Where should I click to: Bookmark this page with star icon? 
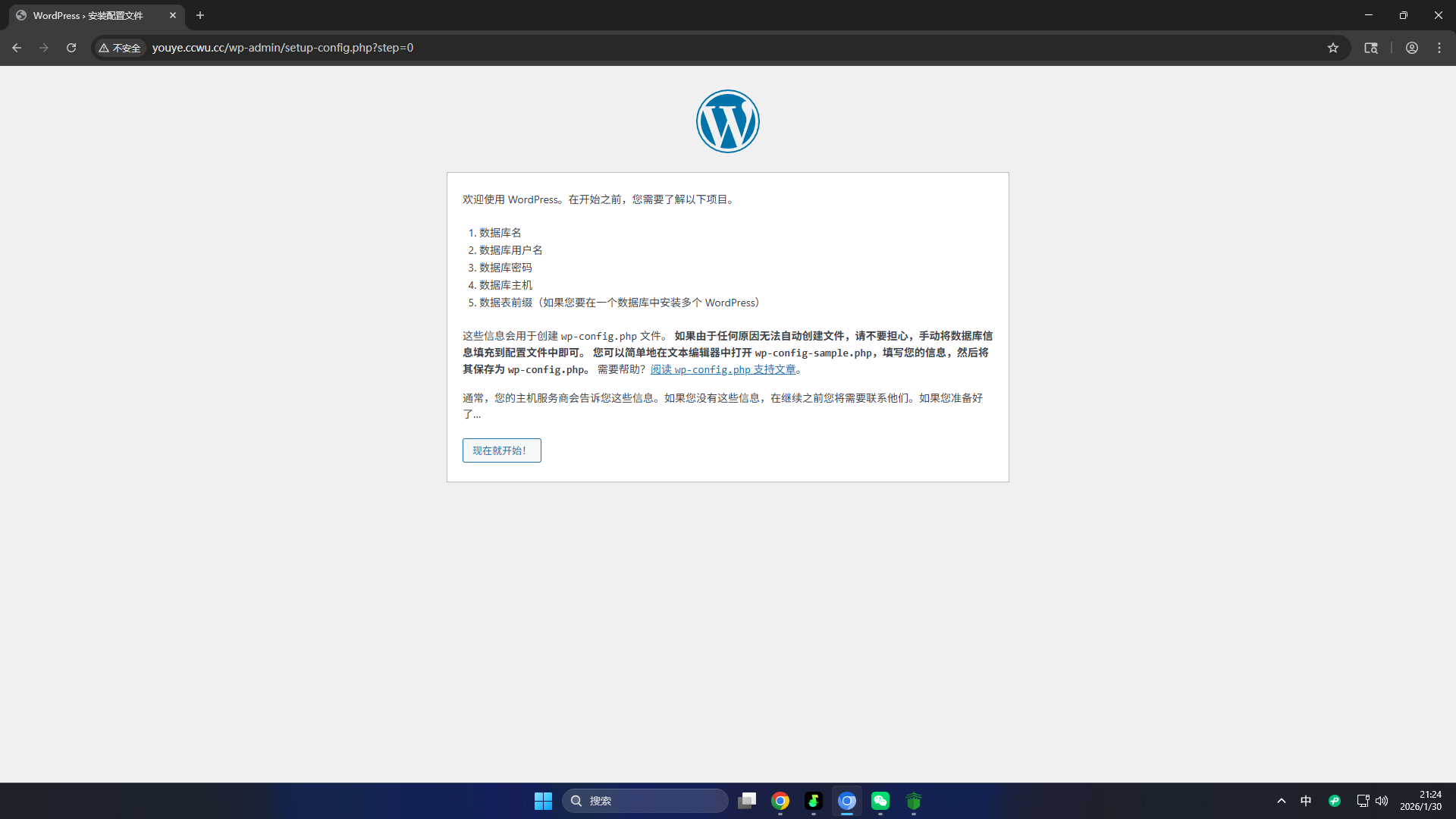(x=1333, y=48)
